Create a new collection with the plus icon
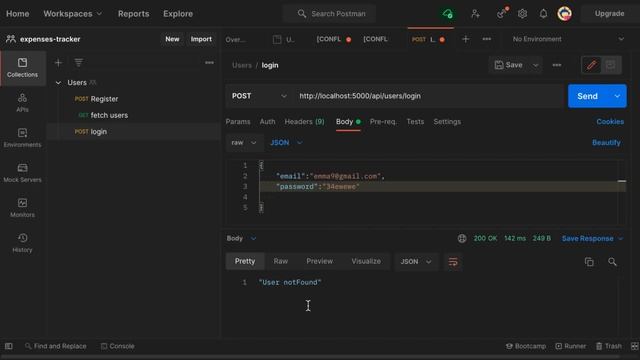The width and height of the screenshot is (640, 360). (x=58, y=63)
